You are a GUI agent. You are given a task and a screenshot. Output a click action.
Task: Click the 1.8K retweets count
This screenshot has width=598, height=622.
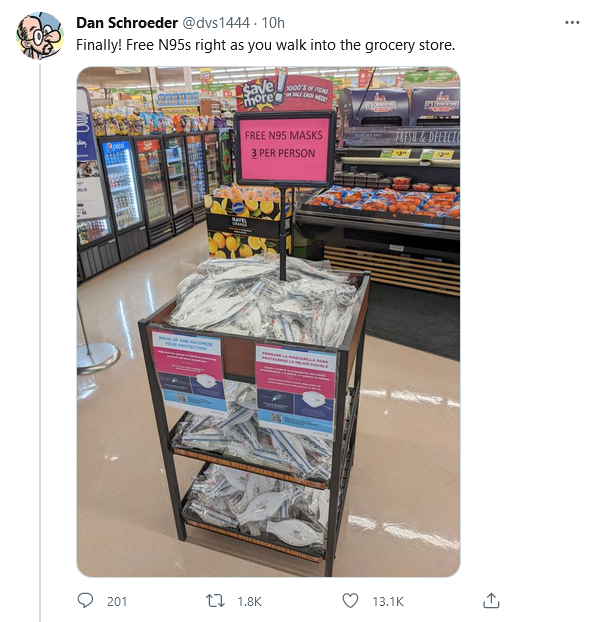coord(249,601)
